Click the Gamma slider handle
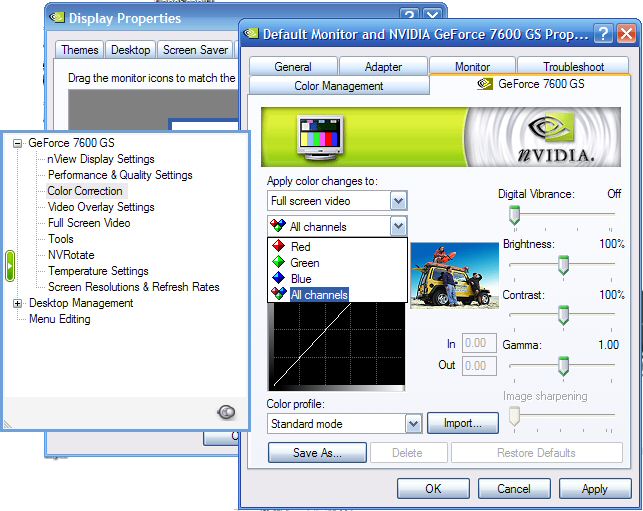The image size is (643, 511). point(563,366)
